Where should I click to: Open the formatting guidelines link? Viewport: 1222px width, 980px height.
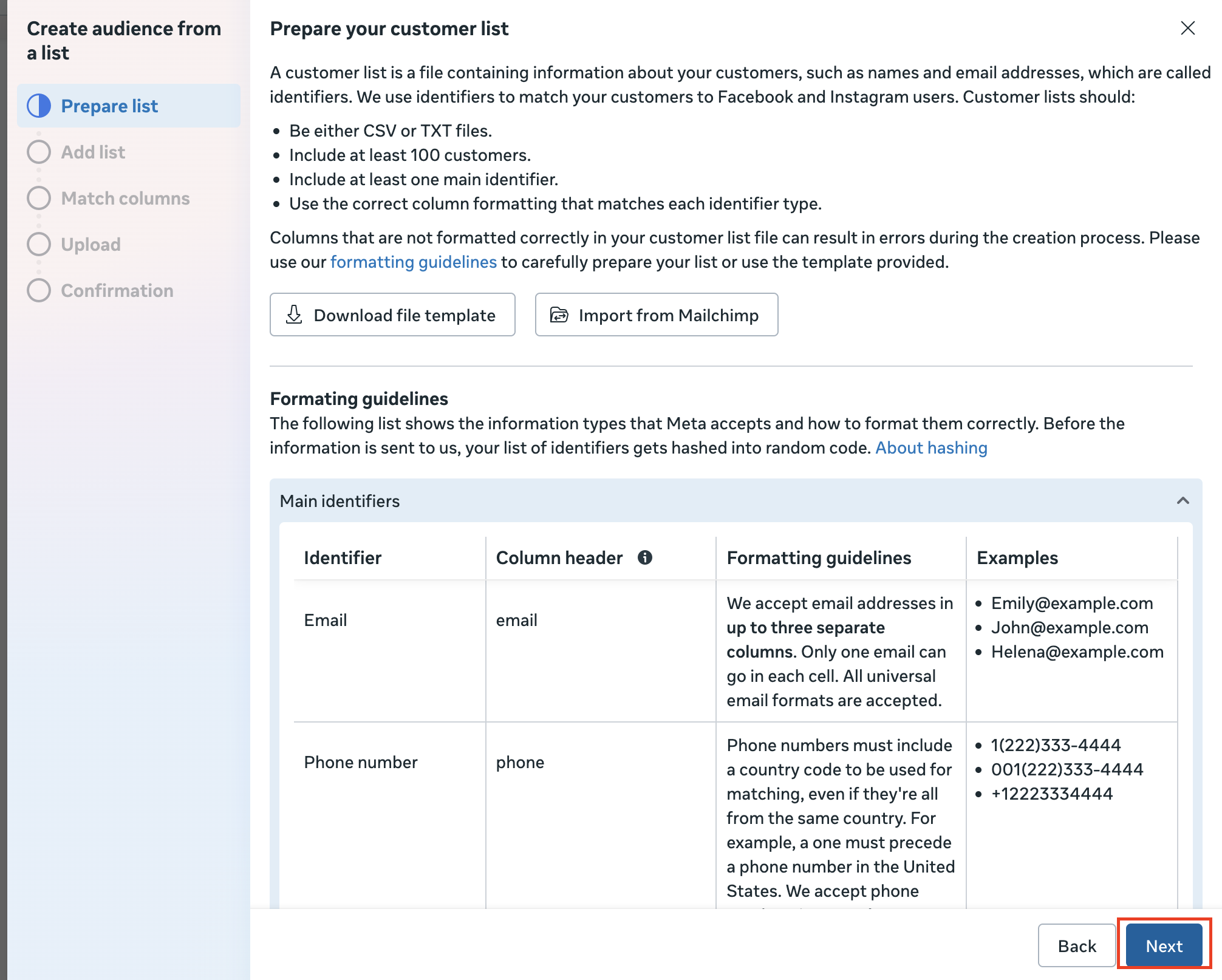(413, 262)
